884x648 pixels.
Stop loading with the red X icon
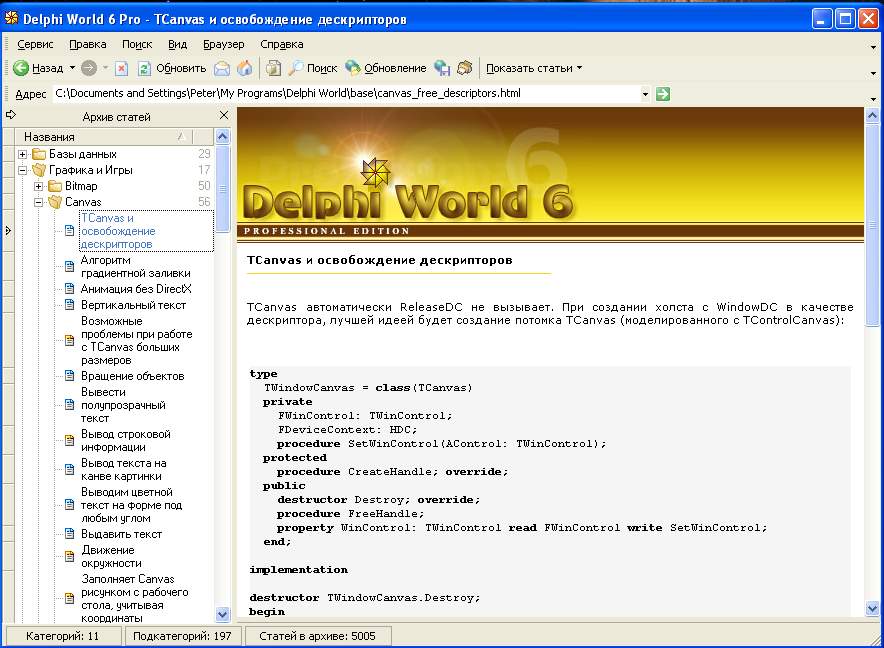[x=121, y=68]
